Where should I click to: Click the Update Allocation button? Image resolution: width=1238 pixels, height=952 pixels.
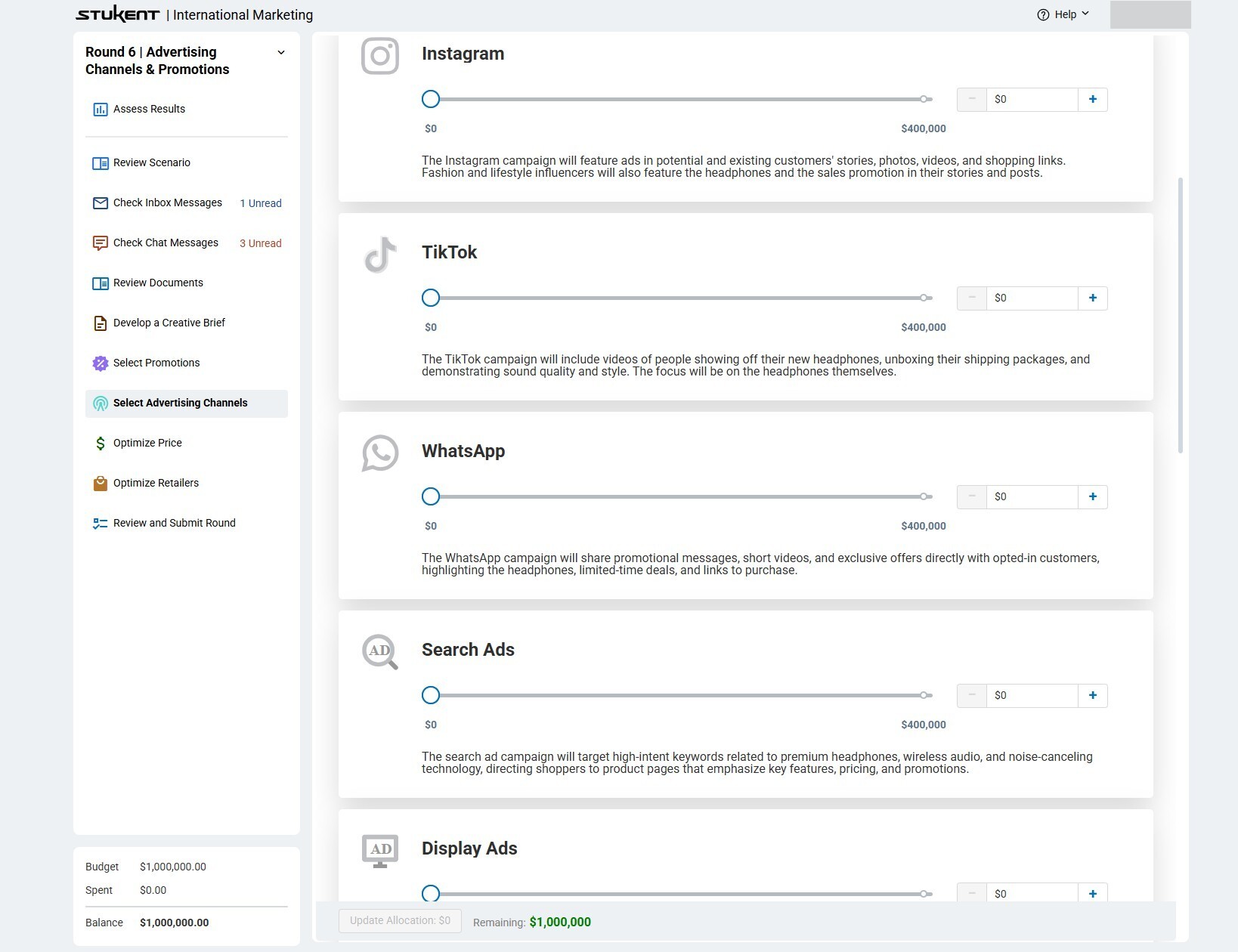coord(400,921)
